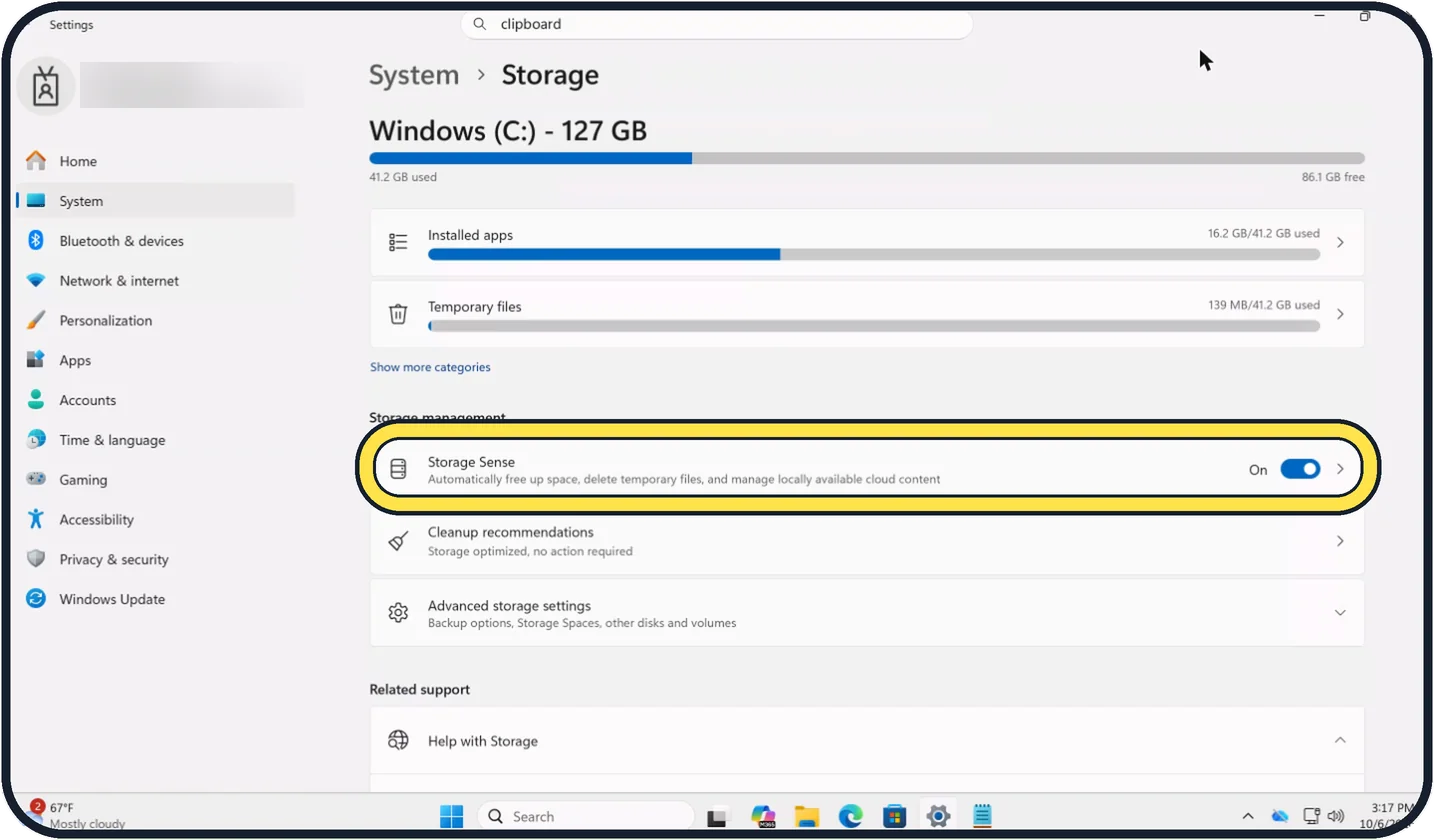Open File Explorer from the taskbar
The height and width of the screenshot is (840, 1434).
(807, 816)
